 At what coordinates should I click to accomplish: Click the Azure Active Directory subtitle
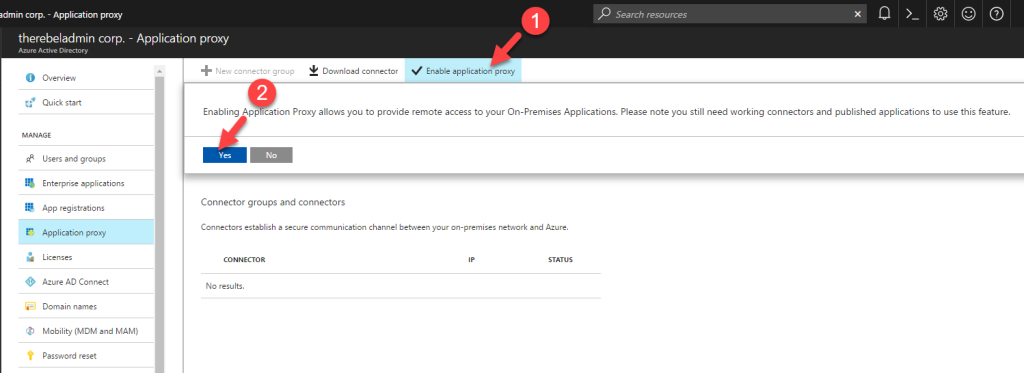pyautogui.click(x=53, y=50)
